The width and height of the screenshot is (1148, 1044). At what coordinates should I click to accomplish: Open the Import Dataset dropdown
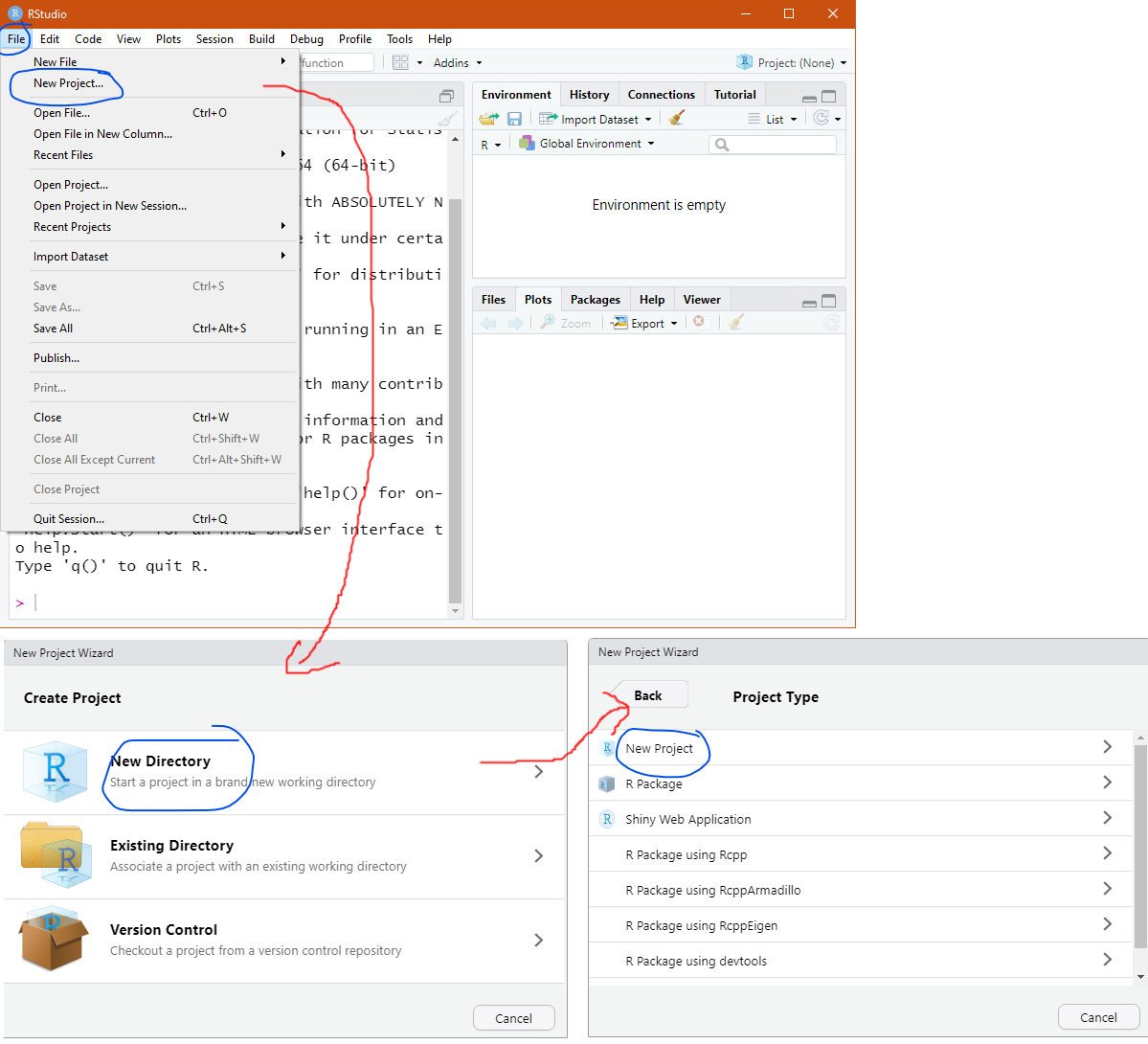[596, 119]
